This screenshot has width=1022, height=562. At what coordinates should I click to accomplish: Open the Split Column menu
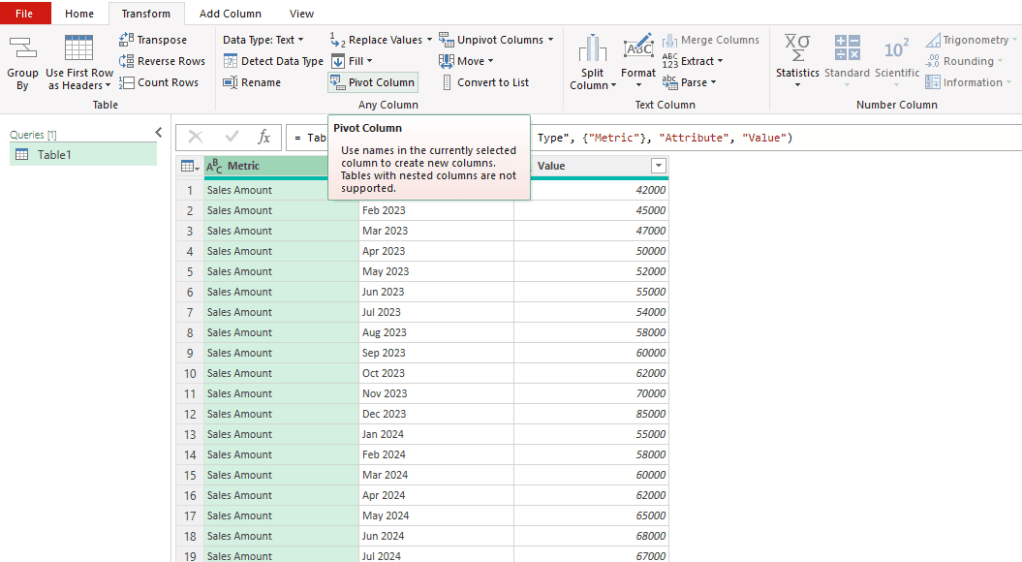coord(593,62)
